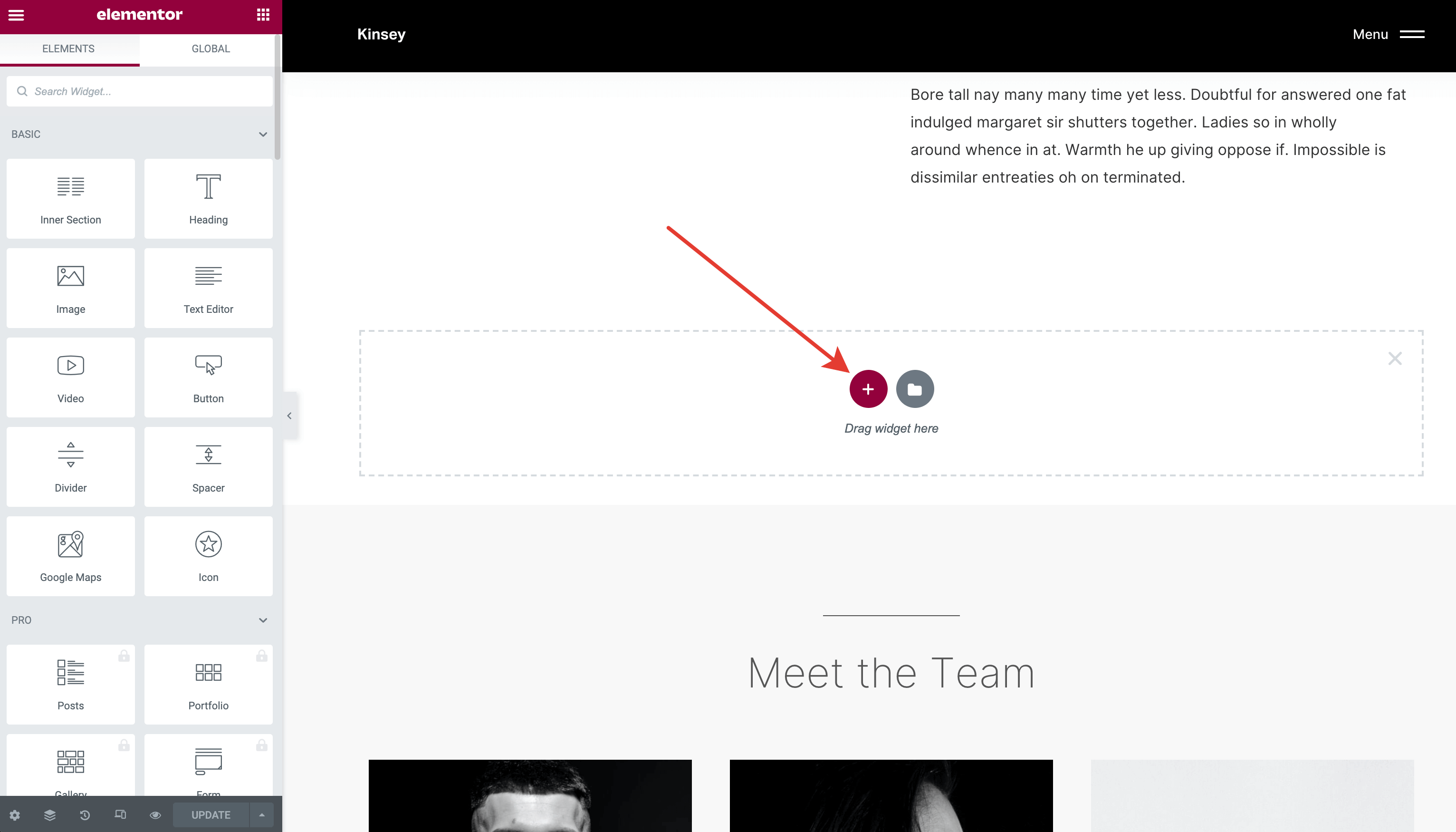Switch to the ELEMENTS tab
The width and height of the screenshot is (1456, 832).
(x=68, y=49)
